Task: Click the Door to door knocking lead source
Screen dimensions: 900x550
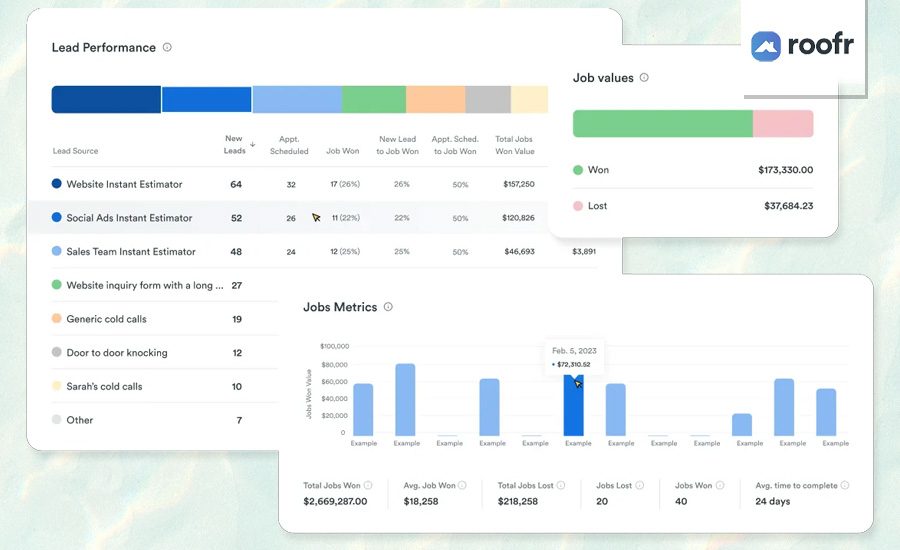Action: coord(117,353)
